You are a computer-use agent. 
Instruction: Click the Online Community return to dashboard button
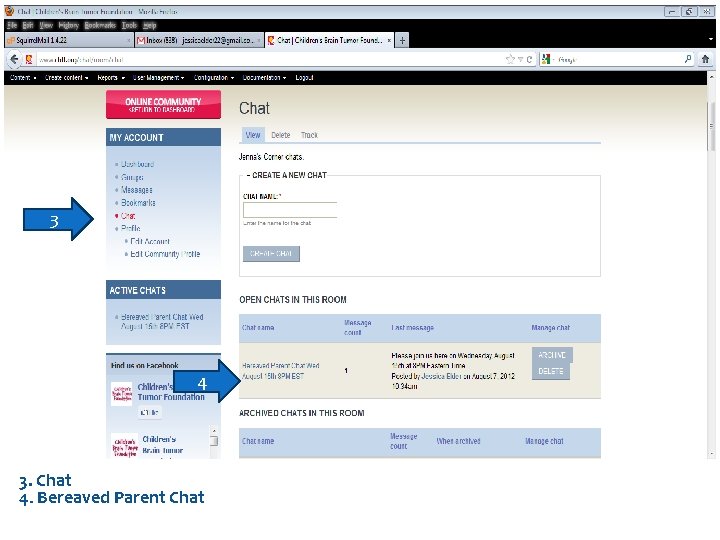pyautogui.click(x=163, y=105)
